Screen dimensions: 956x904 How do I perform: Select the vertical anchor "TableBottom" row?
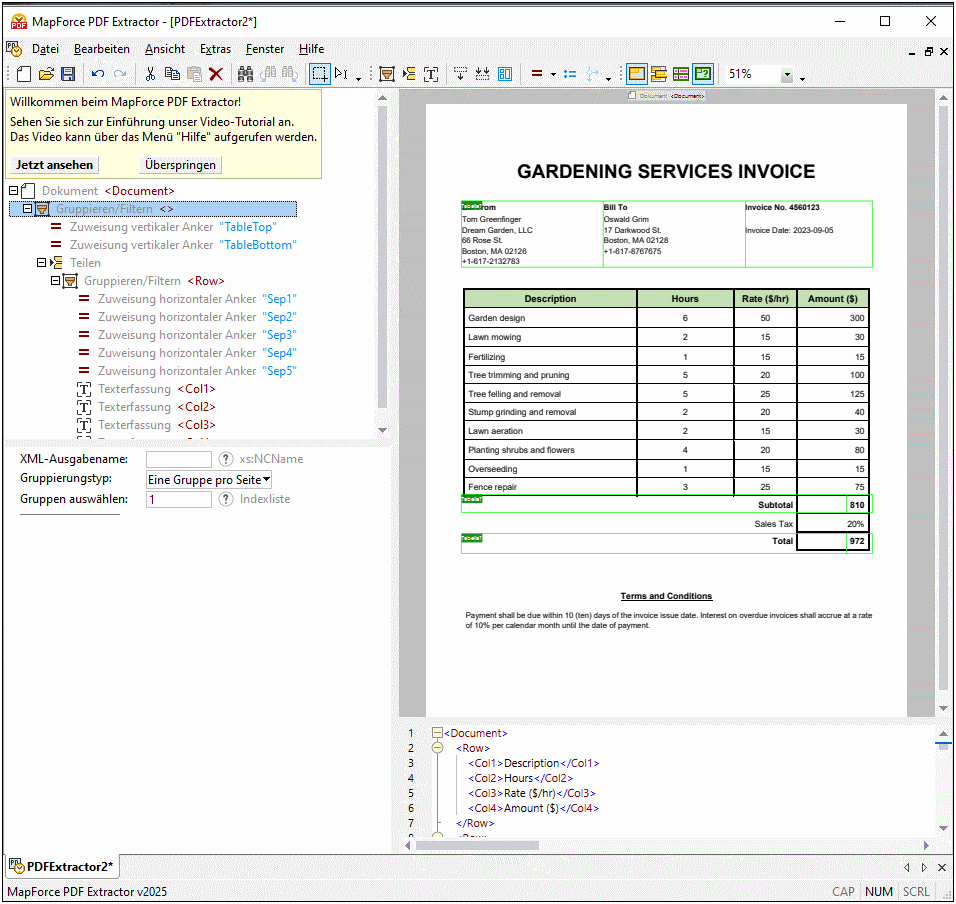coord(173,244)
